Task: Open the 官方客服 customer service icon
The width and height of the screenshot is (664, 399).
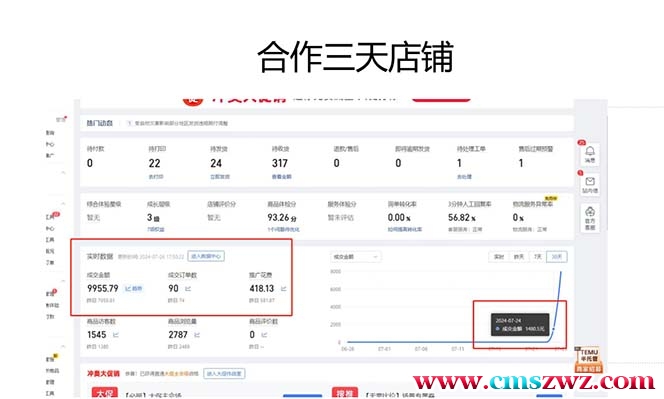Action: click(x=590, y=218)
